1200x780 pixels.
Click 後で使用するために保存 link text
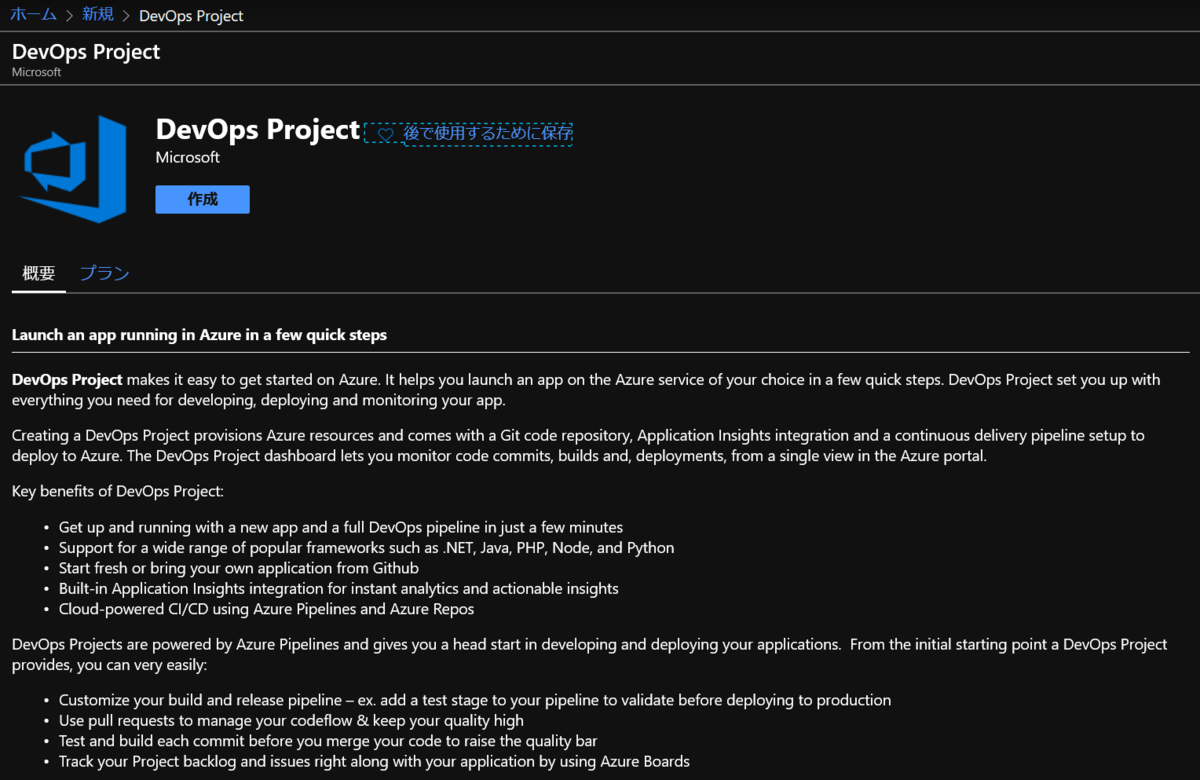pyautogui.click(x=487, y=133)
